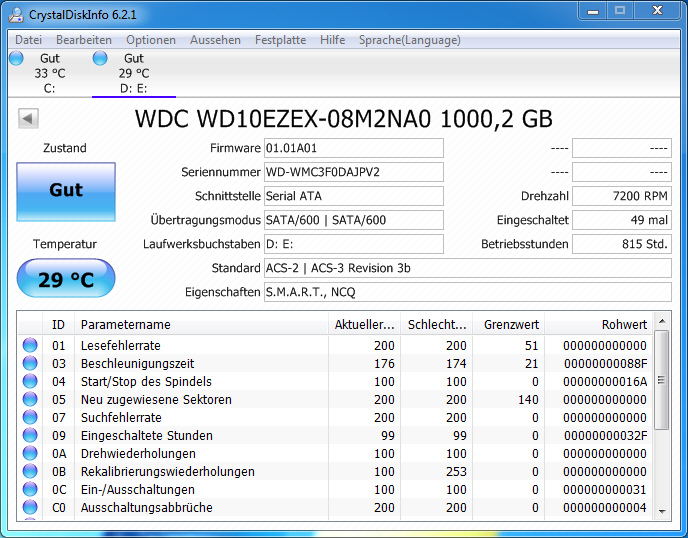This screenshot has height=538, width=688.
Task: Select the Drehwiederholungen row text
Action: (x=138, y=453)
